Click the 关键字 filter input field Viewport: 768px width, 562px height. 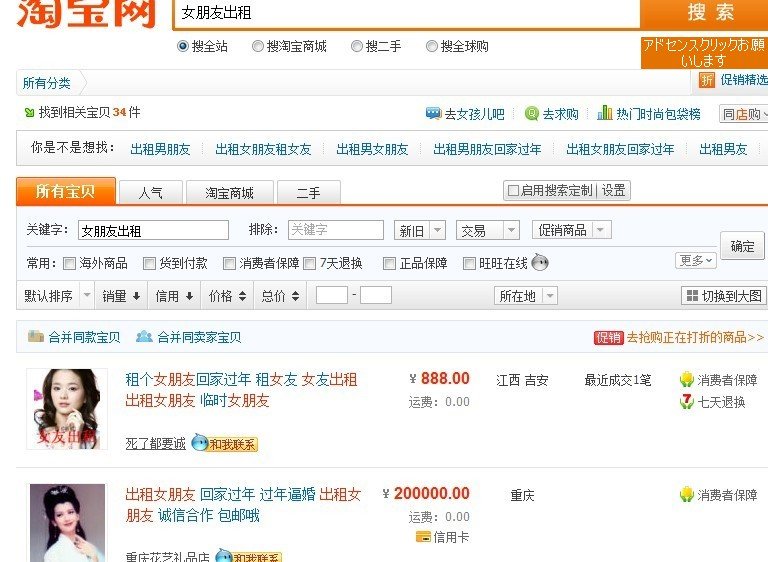click(153, 230)
